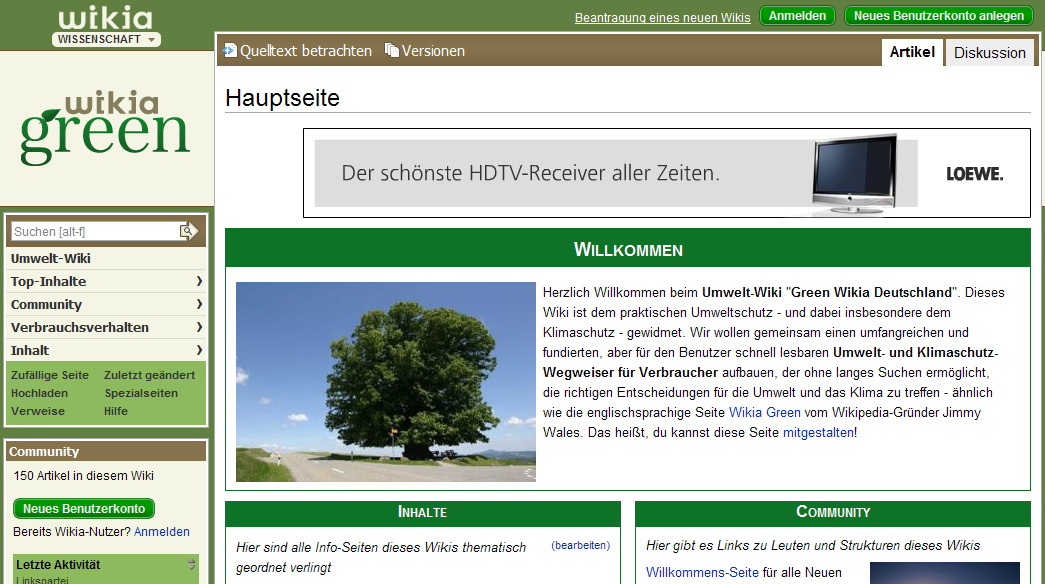Expand the Community submenu arrow

pyautogui.click(x=199, y=304)
